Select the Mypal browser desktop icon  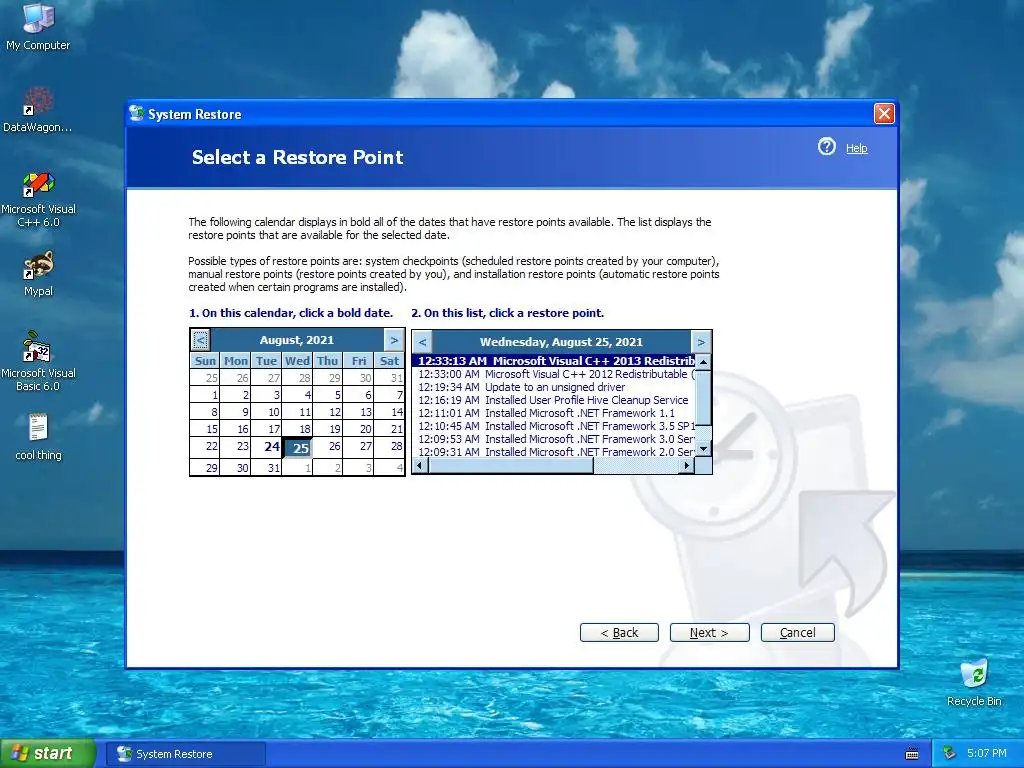point(38,274)
